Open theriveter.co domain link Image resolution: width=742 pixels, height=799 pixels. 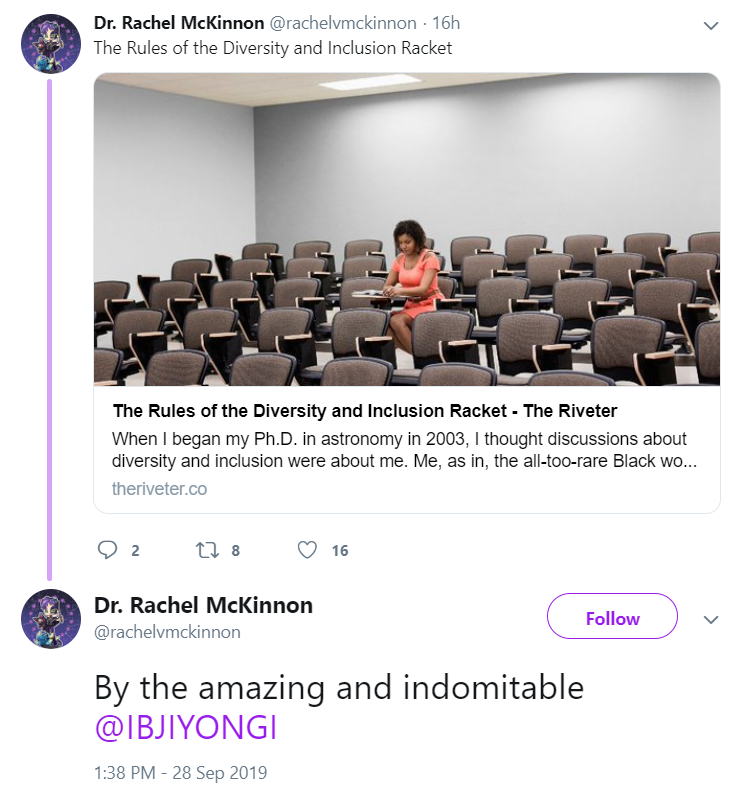[160, 489]
